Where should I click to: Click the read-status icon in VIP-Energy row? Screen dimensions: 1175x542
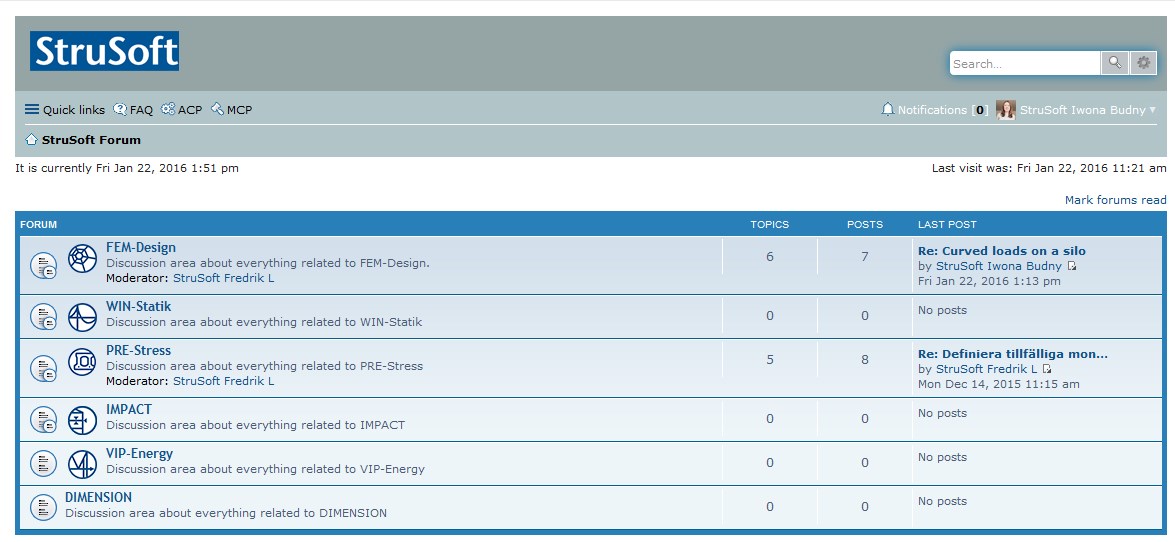[x=43, y=463]
